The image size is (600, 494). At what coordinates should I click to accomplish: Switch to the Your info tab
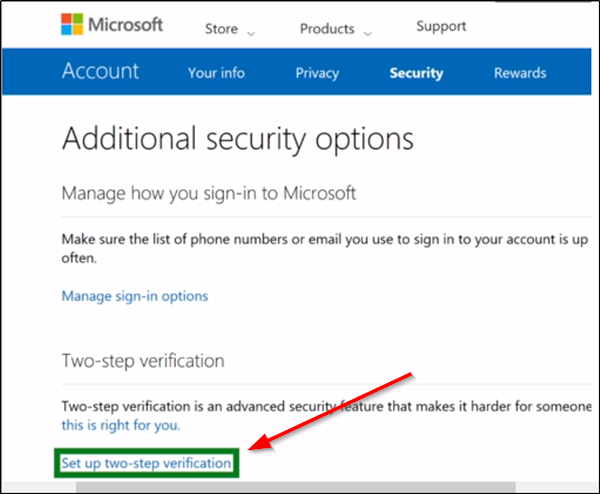(x=218, y=73)
